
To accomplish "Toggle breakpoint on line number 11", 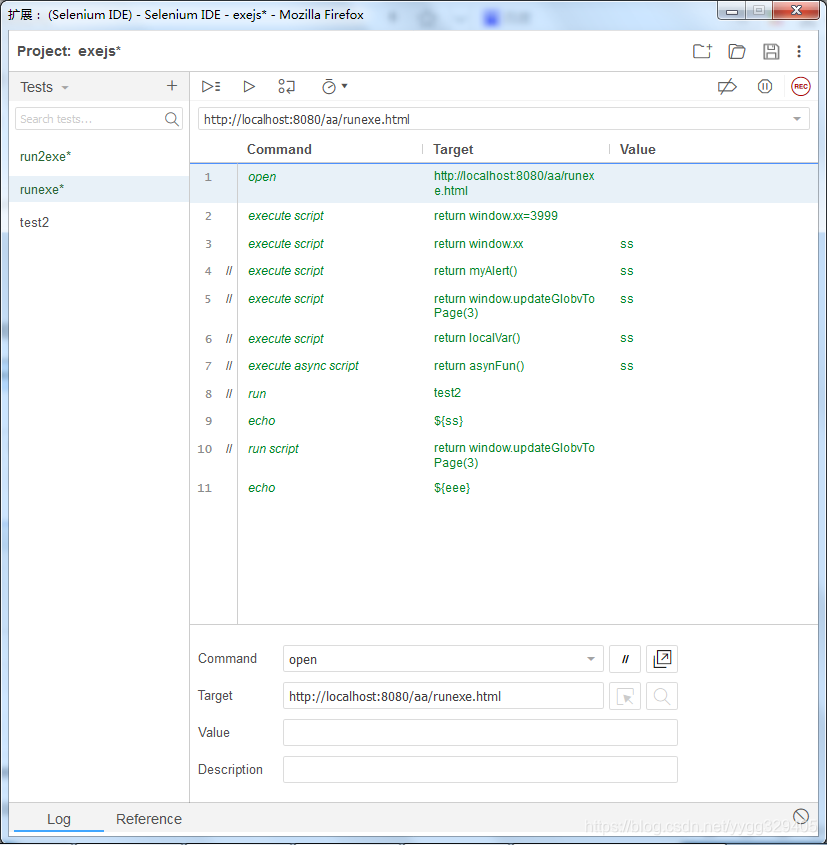I will coord(205,488).
